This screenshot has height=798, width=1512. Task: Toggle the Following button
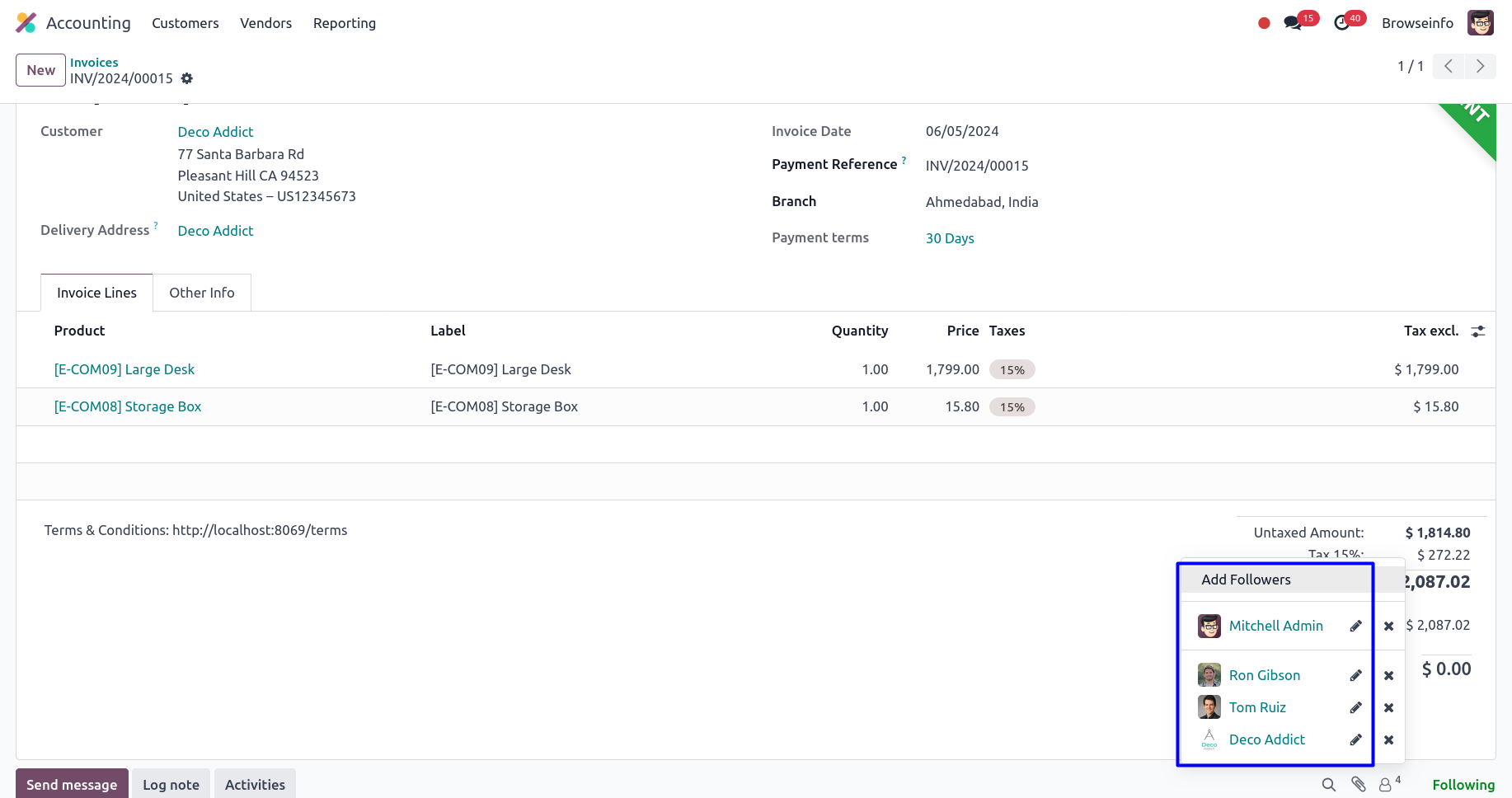click(x=1463, y=785)
